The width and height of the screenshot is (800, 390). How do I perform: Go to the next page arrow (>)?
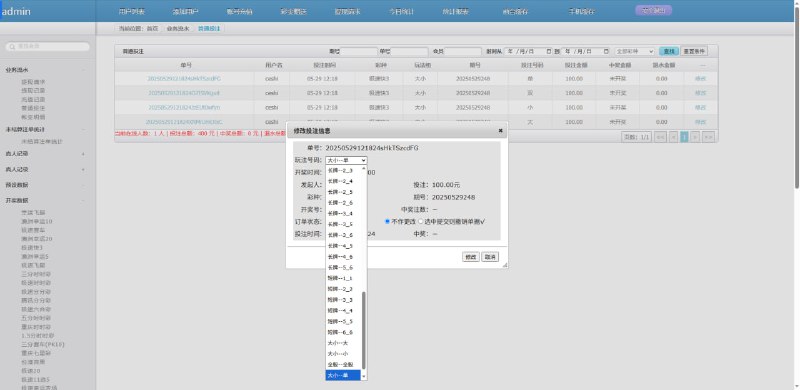click(695, 137)
